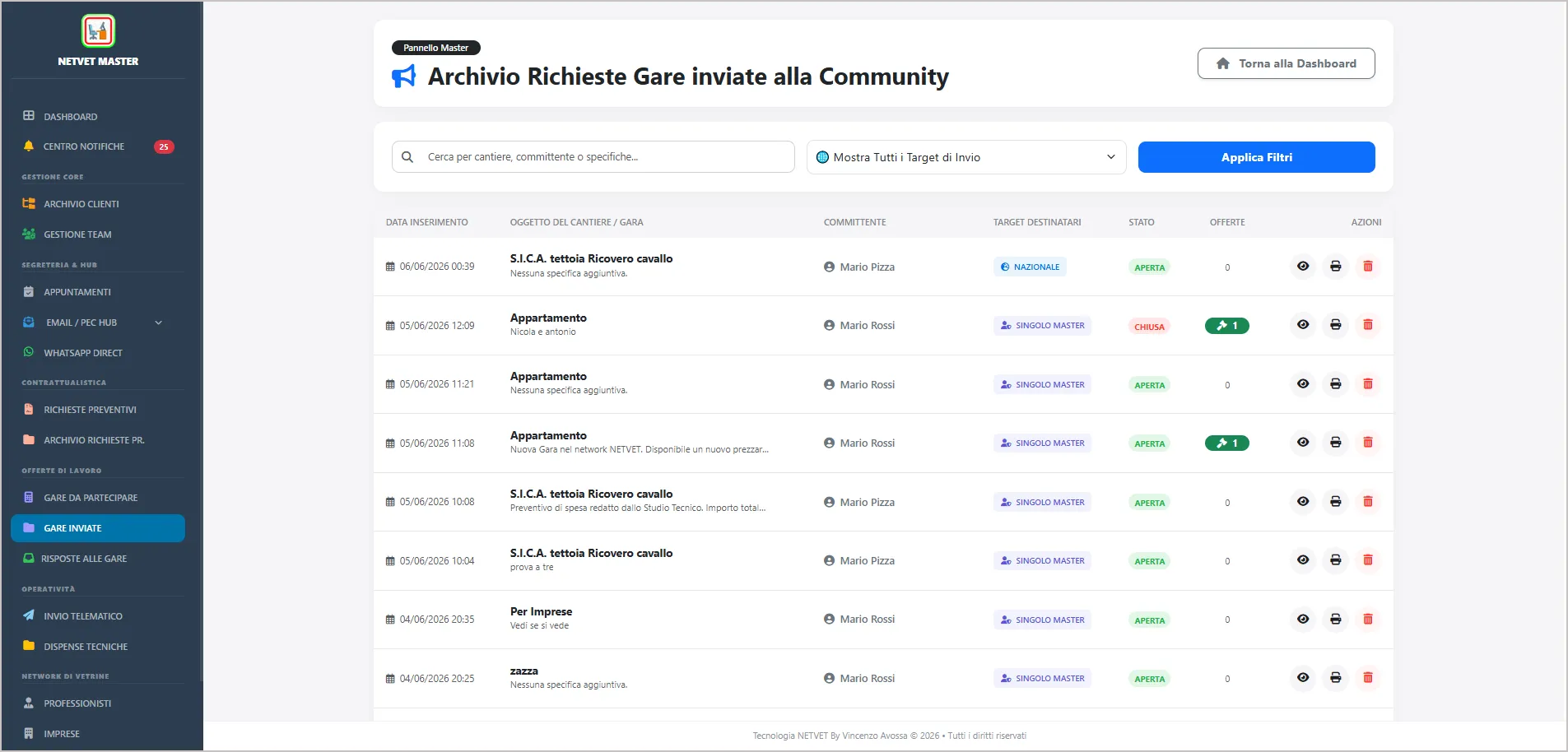
Task: Open Gare da Partecipare in sidebar
Action: point(98,498)
